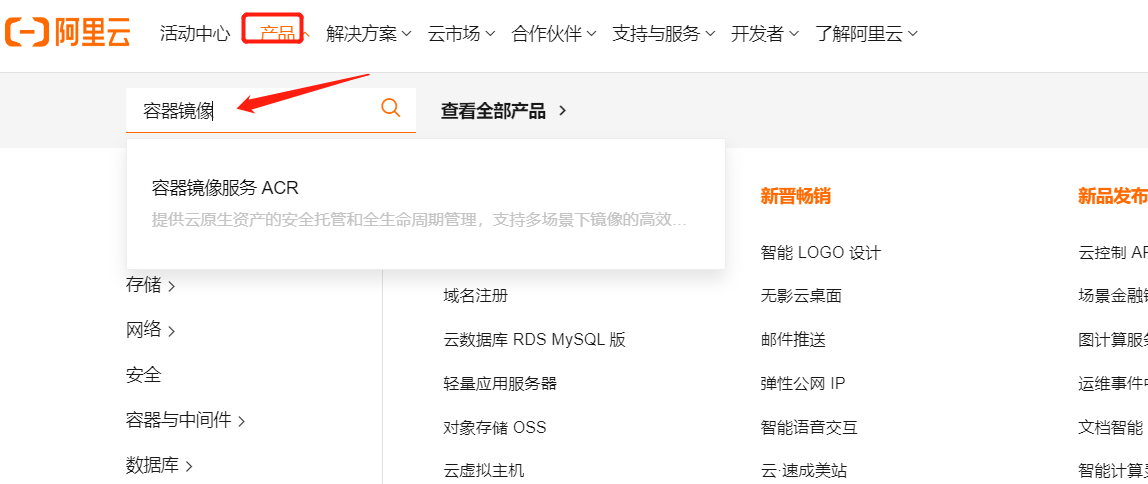Open 文档智能 link

pos(1111,428)
